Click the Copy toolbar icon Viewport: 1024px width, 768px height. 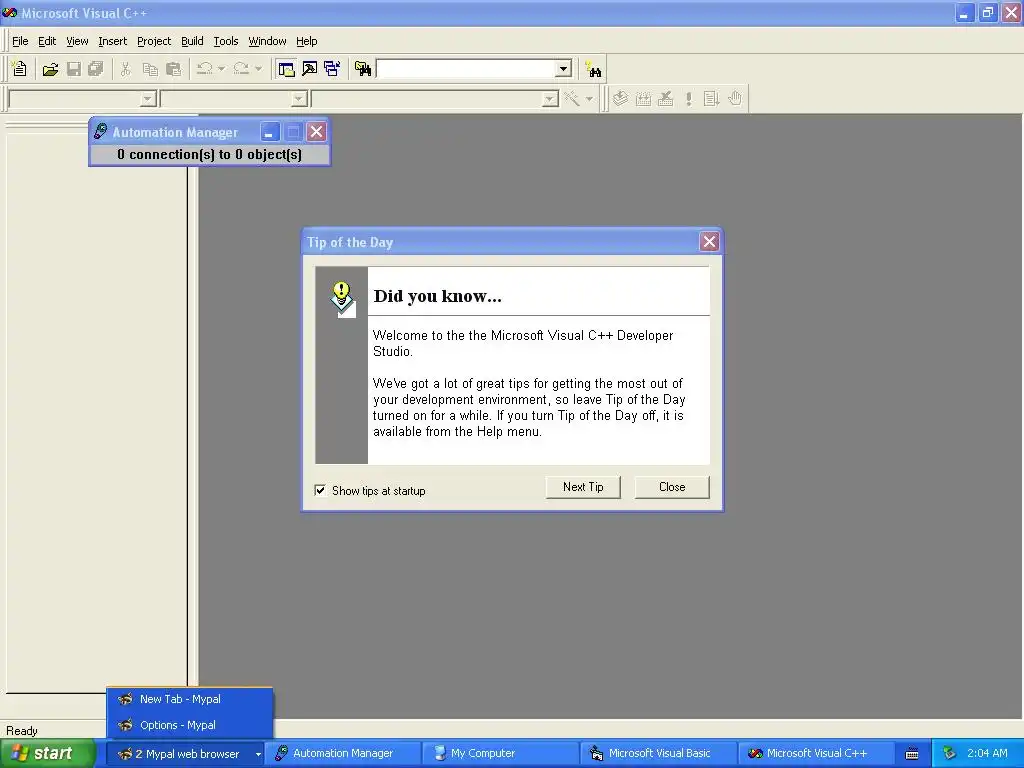click(x=150, y=69)
